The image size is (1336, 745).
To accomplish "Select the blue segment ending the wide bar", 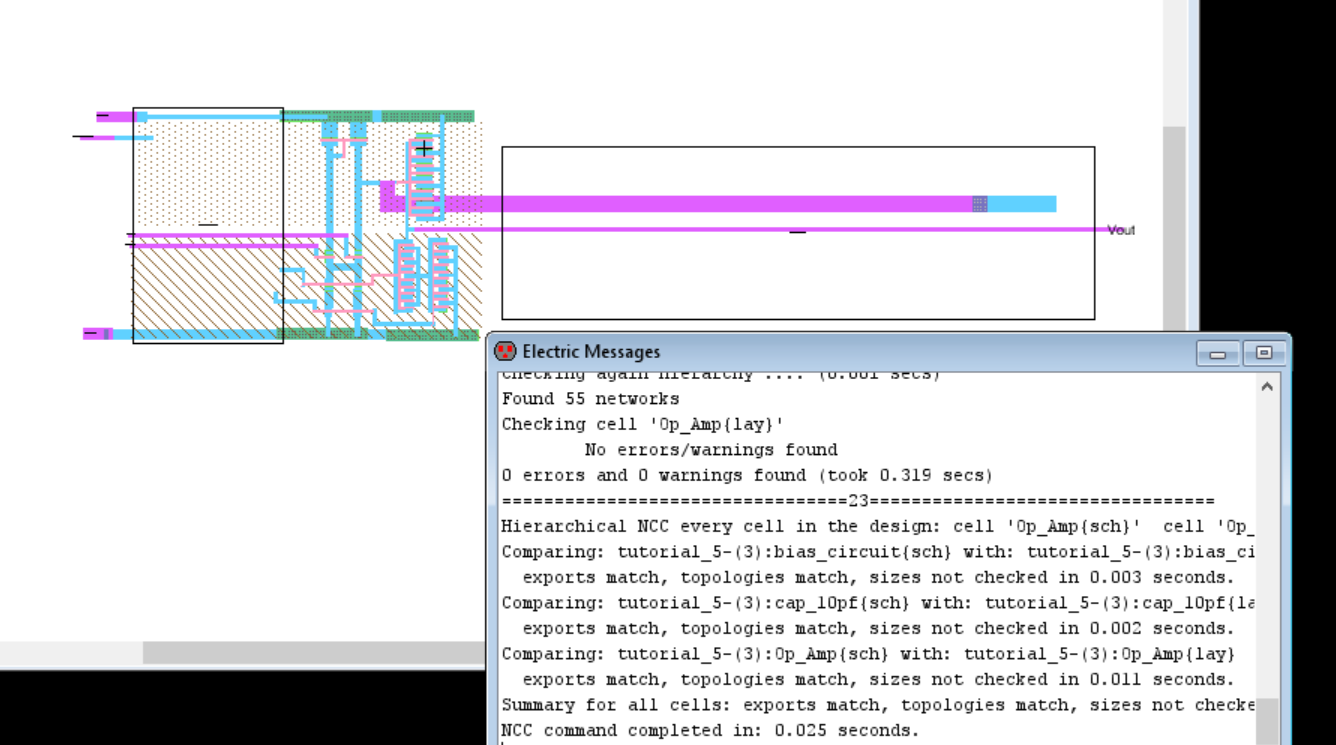I will tap(1022, 204).
